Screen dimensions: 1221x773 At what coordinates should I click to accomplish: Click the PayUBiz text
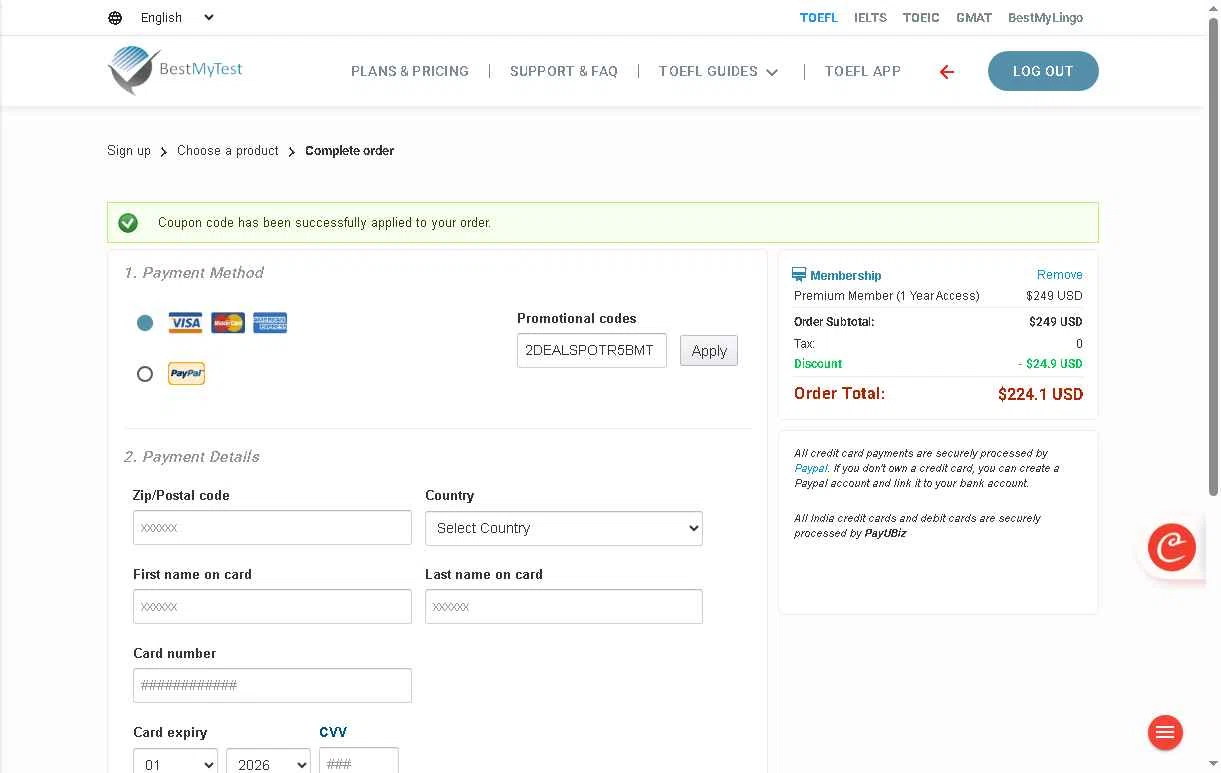(885, 534)
